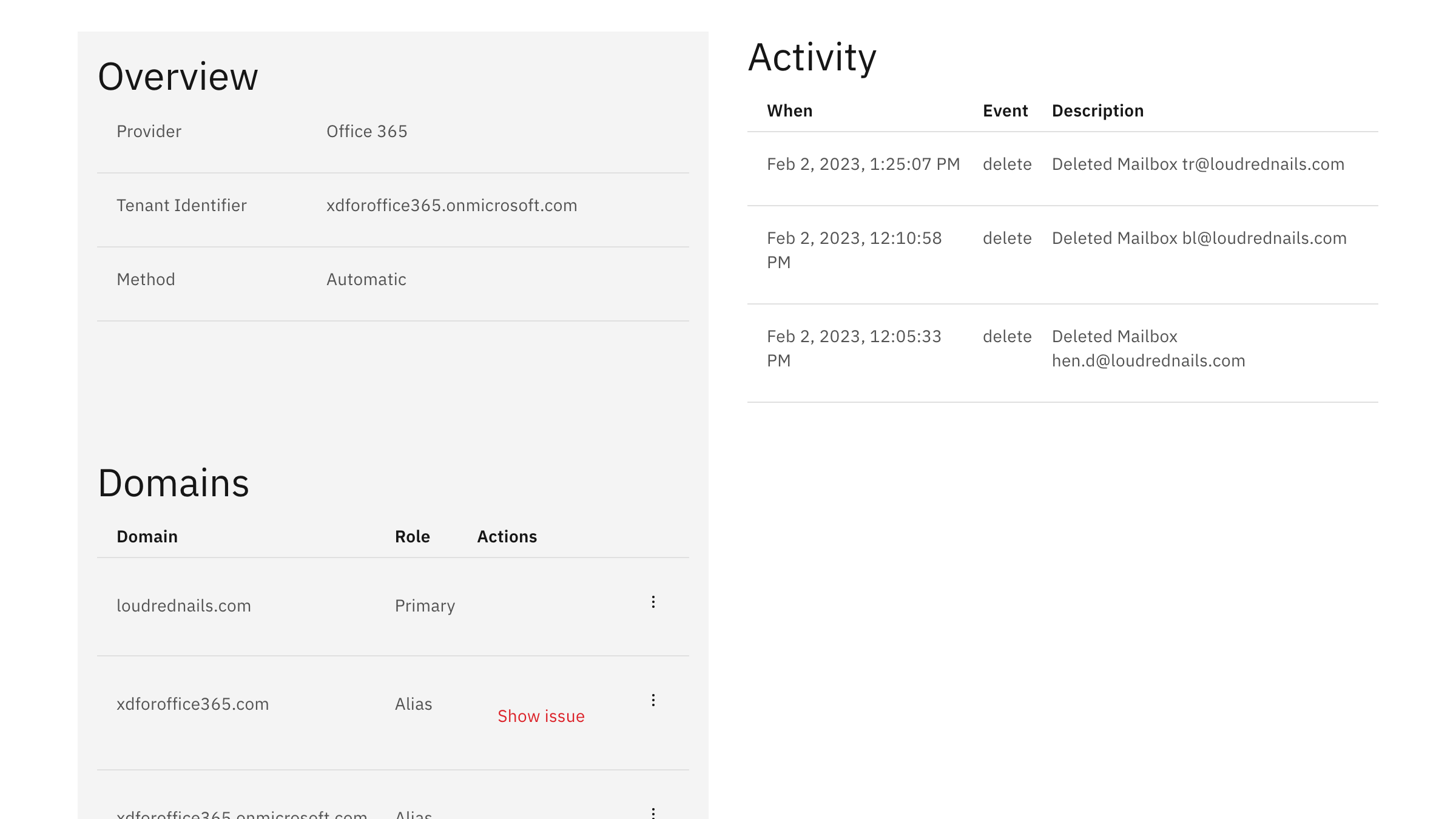Click the Office 365 provider value
The height and width of the screenshot is (819, 1456).
click(367, 131)
